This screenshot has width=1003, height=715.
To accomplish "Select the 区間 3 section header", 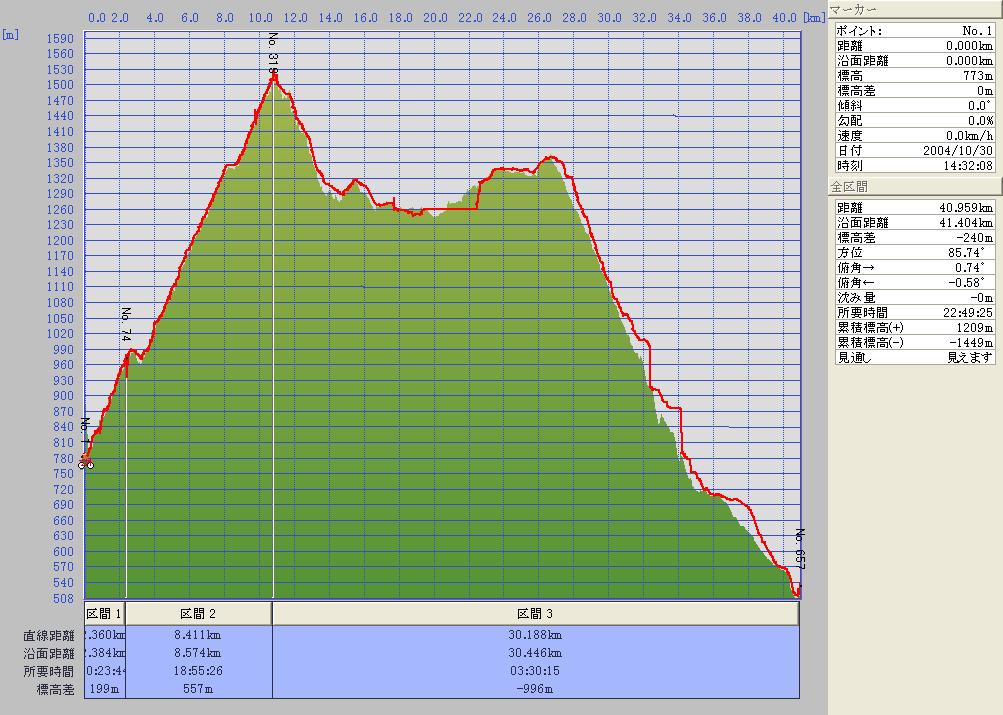I will coord(535,613).
